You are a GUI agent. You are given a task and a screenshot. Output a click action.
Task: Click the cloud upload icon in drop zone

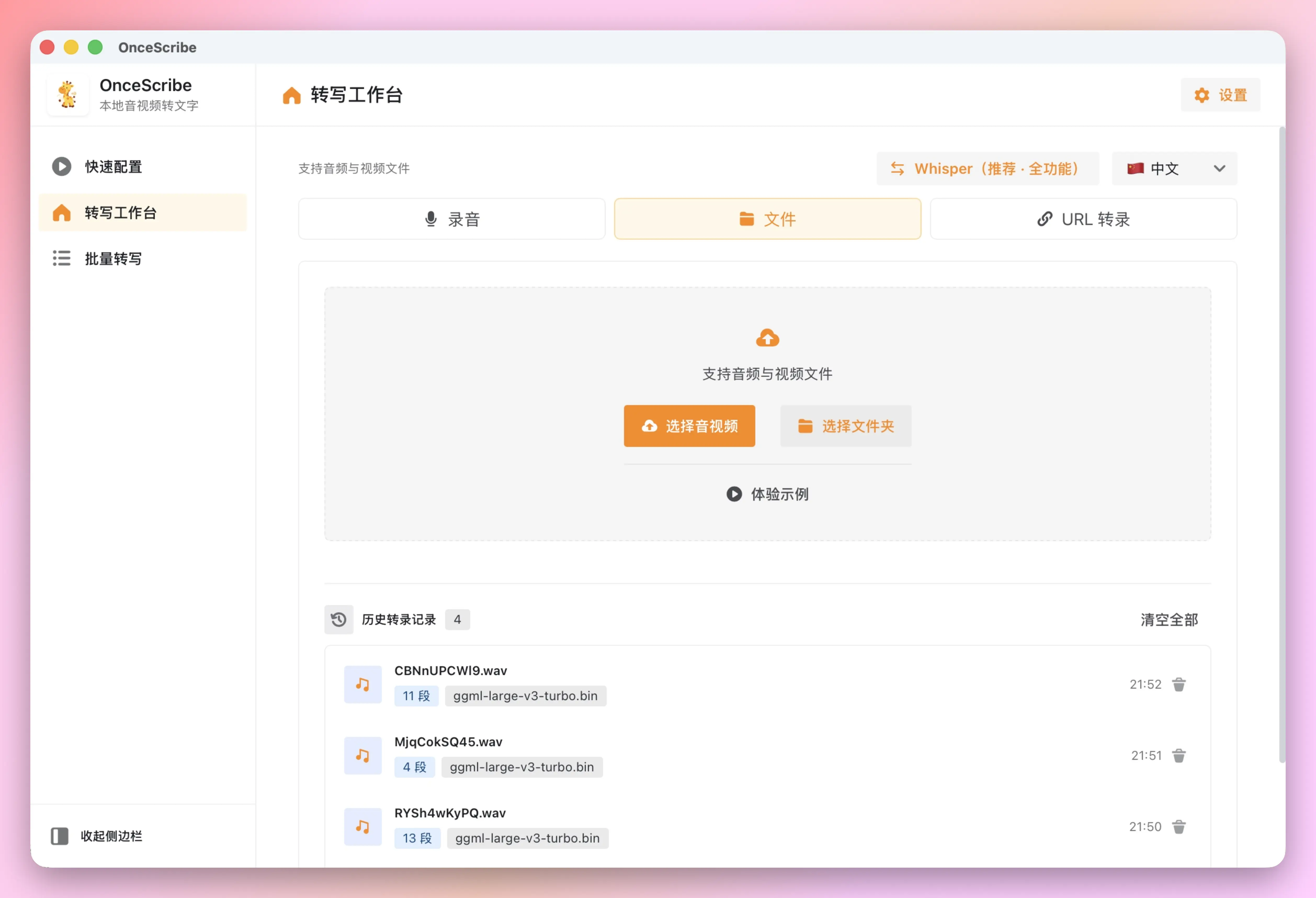(767, 338)
